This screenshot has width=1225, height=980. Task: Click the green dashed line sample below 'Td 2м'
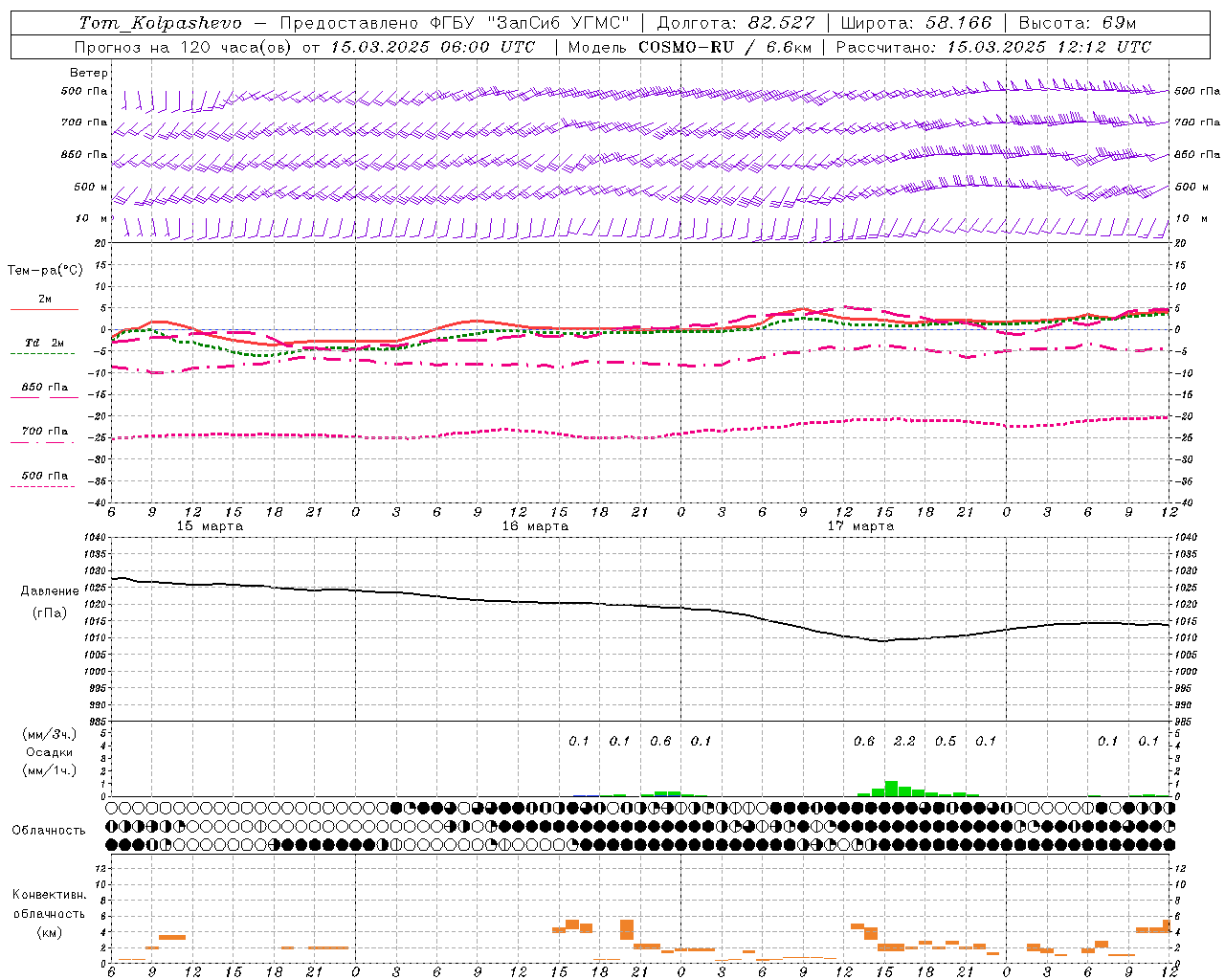[42, 354]
